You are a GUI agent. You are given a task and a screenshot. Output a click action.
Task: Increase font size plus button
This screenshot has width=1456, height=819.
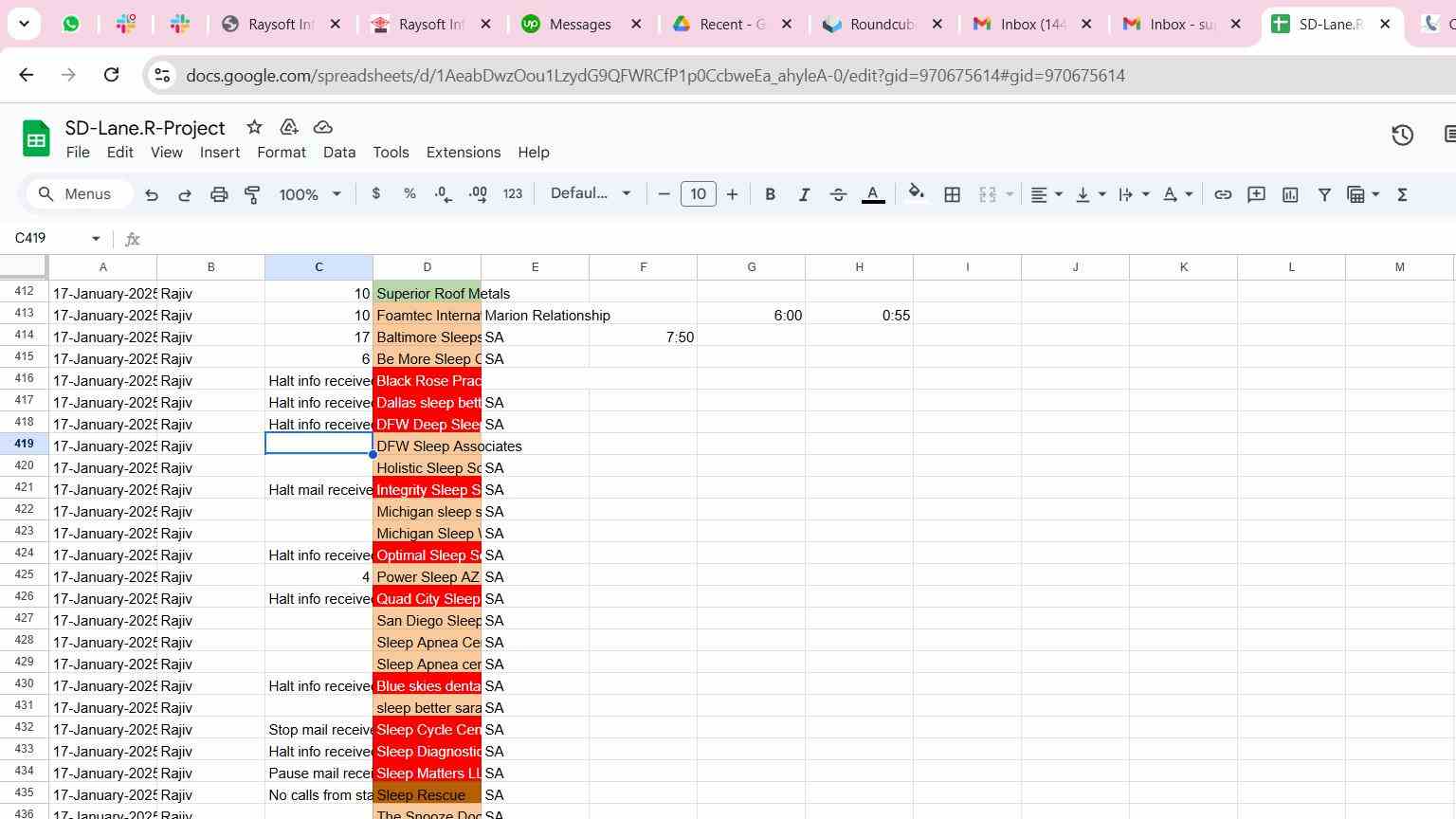(x=732, y=194)
